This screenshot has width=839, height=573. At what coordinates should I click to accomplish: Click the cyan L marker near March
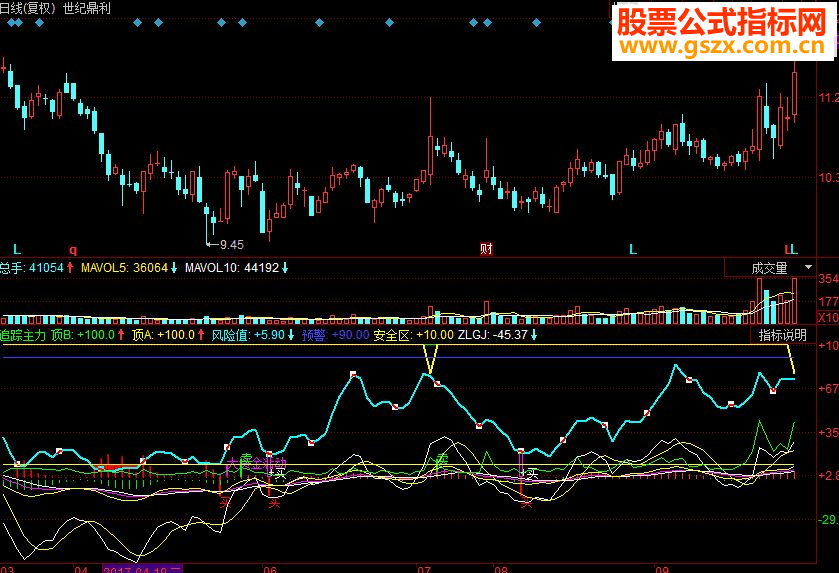[17, 249]
